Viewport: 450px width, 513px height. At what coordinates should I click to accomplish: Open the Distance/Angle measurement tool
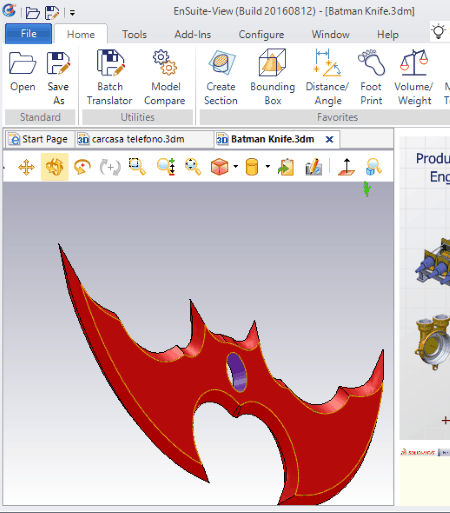pyautogui.click(x=327, y=77)
